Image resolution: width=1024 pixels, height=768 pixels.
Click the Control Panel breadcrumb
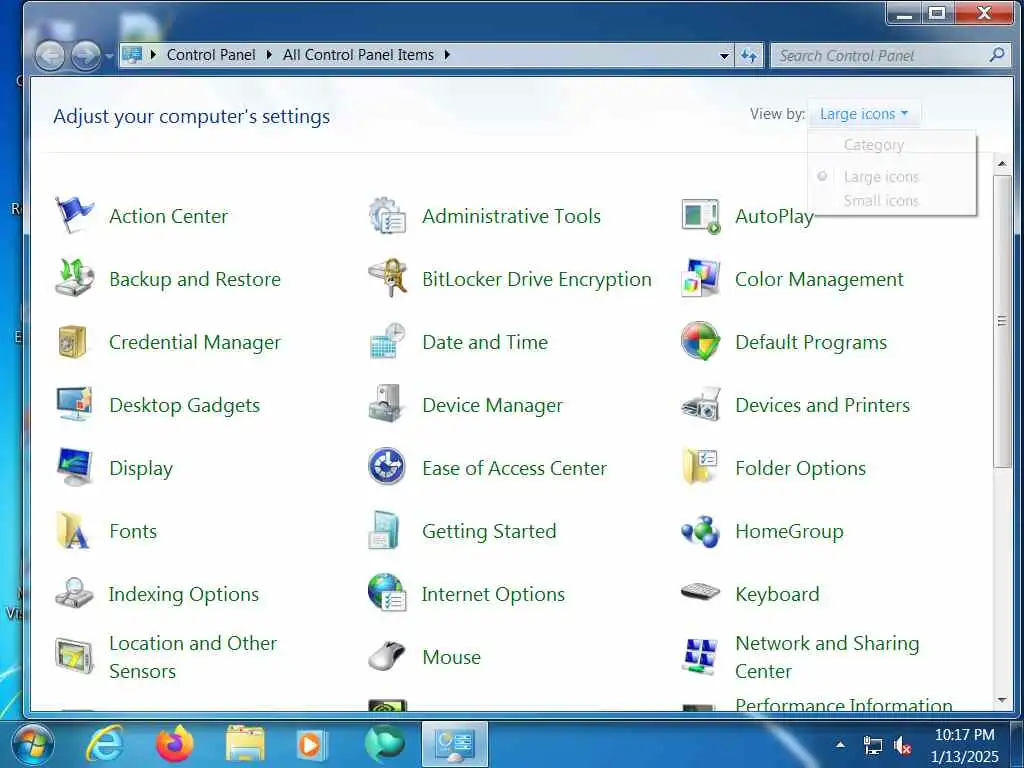(211, 55)
